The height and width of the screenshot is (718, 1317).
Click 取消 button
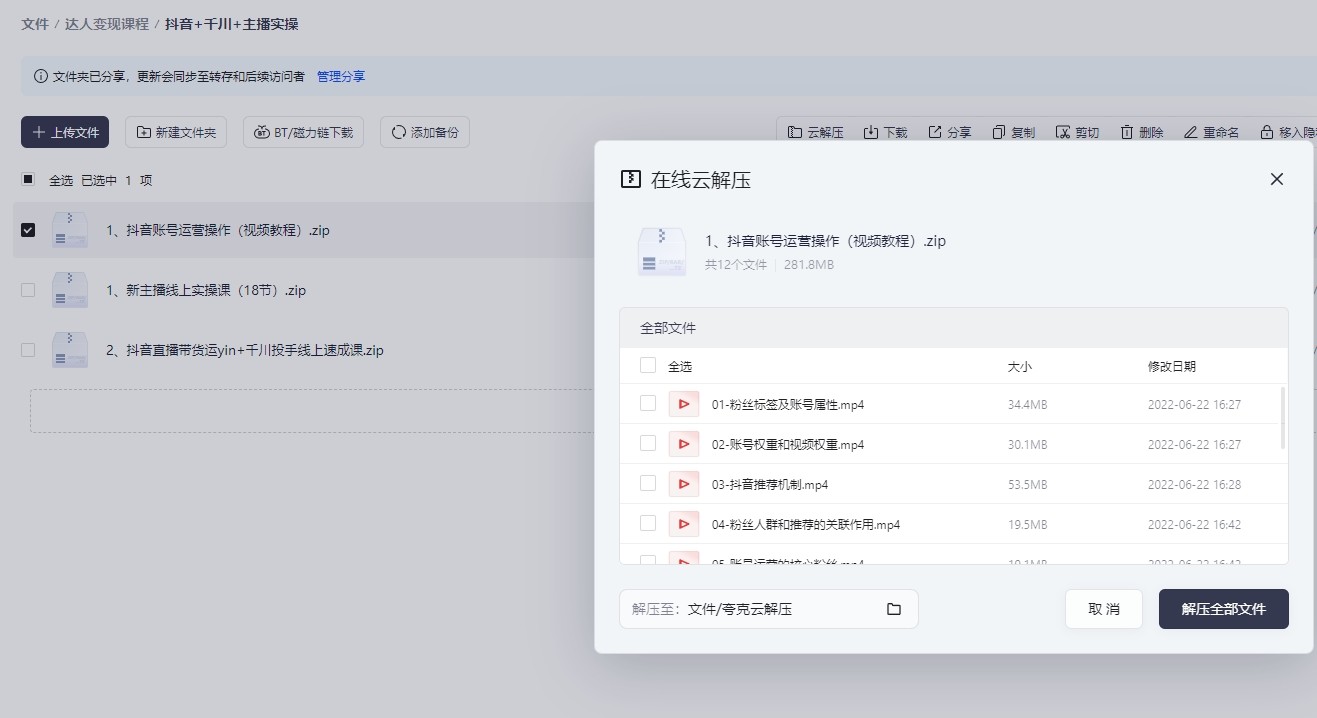click(x=1104, y=609)
